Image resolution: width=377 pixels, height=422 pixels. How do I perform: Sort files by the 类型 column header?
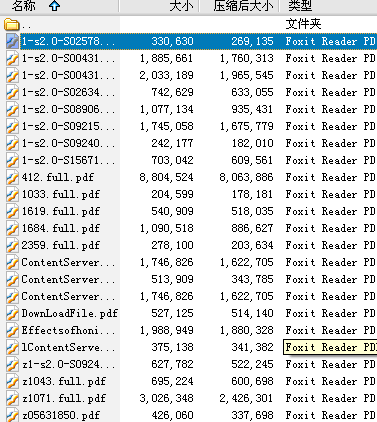300,6
